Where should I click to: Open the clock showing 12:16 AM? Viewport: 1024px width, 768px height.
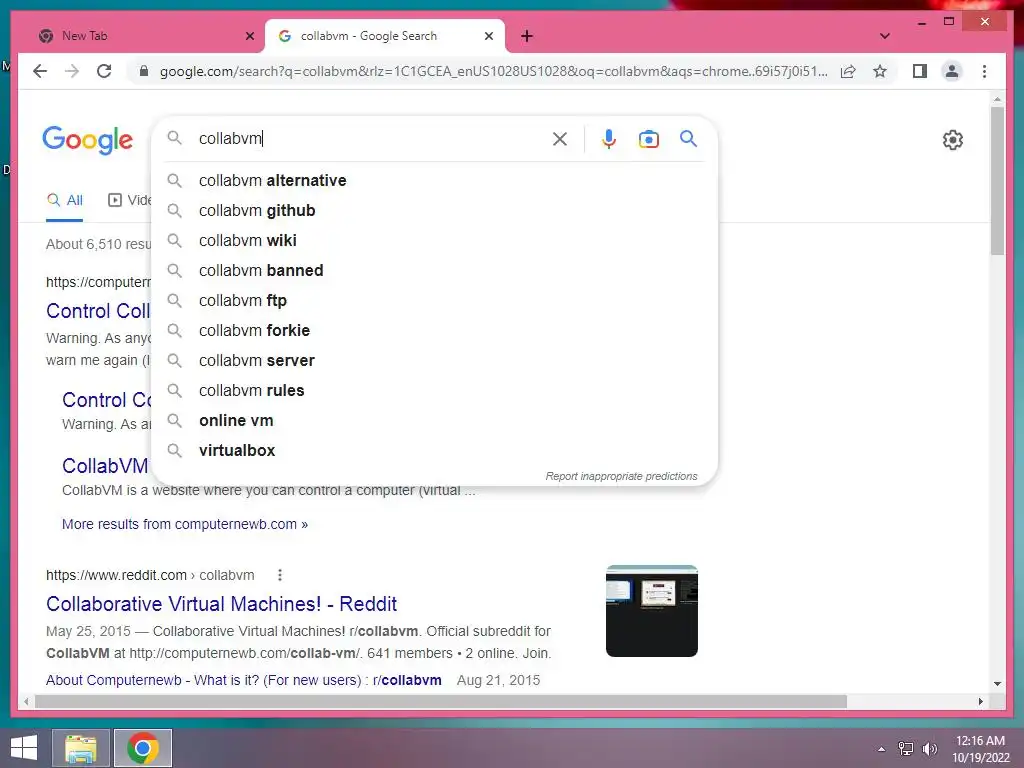click(x=980, y=749)
